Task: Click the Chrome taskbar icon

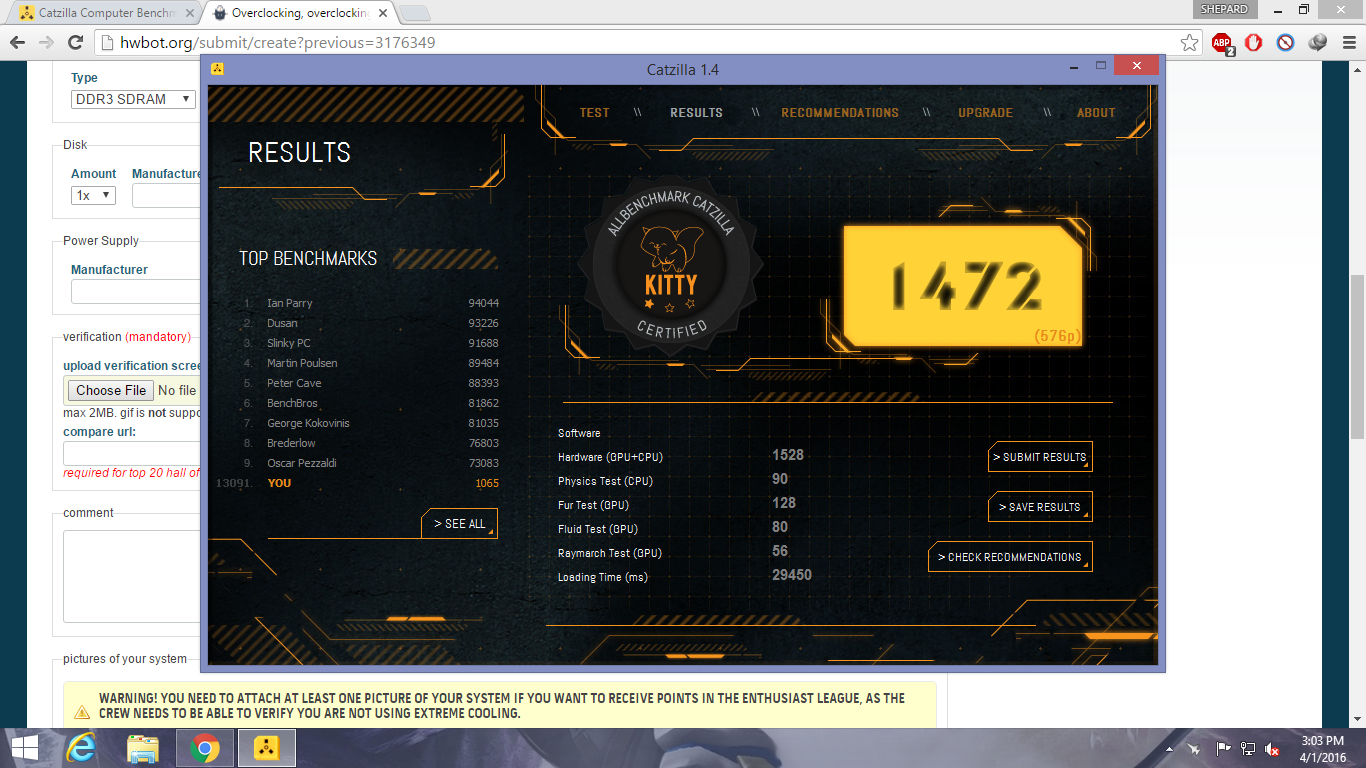Action: [x=205, y=748]
